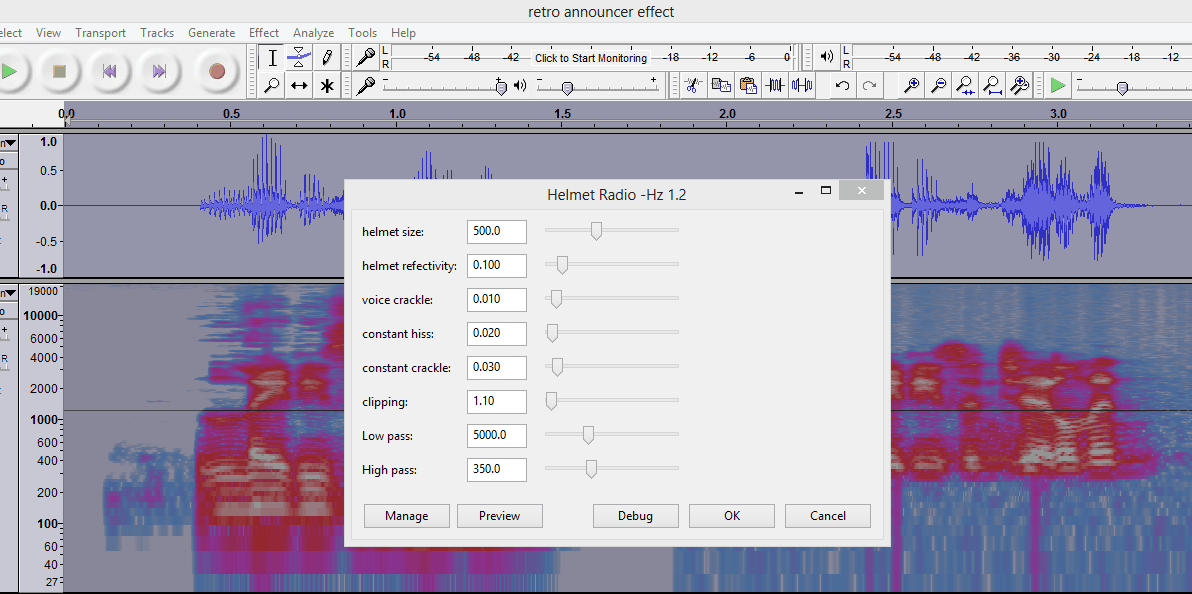Select the Envelope tool
Image resolution: width=1192 pixels, height=594 pixels.
coord(299,58)
